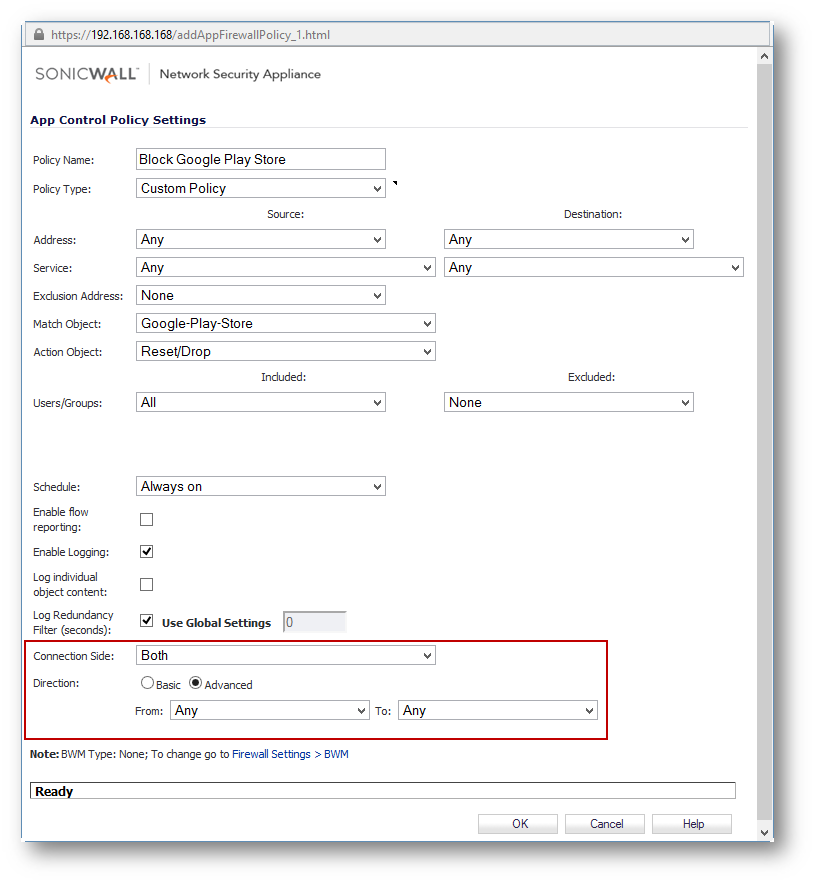The image size is (816, 884).
Task: Uncheck Use Global Settings checkbox
Action: 147,621
